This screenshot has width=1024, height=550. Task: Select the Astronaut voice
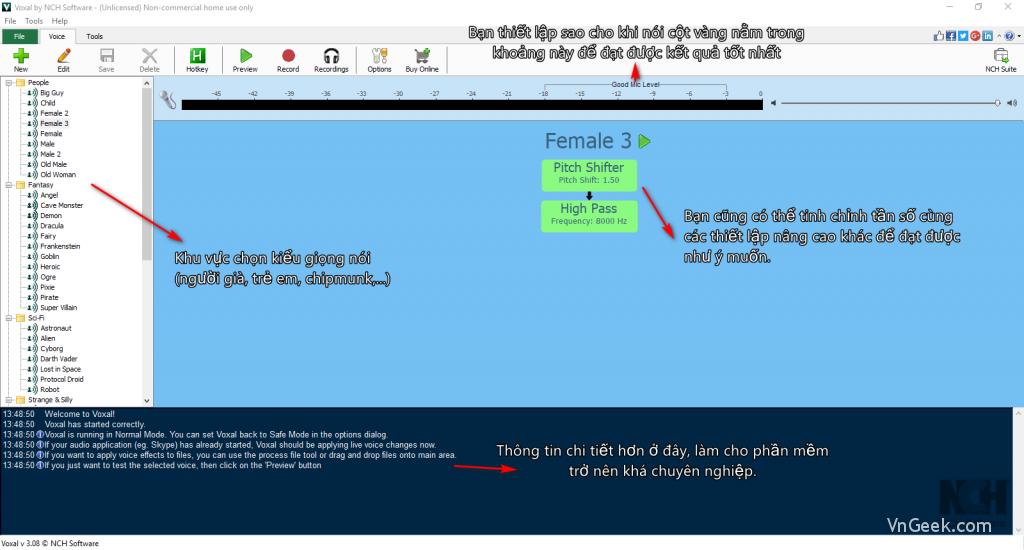[56, 329]
